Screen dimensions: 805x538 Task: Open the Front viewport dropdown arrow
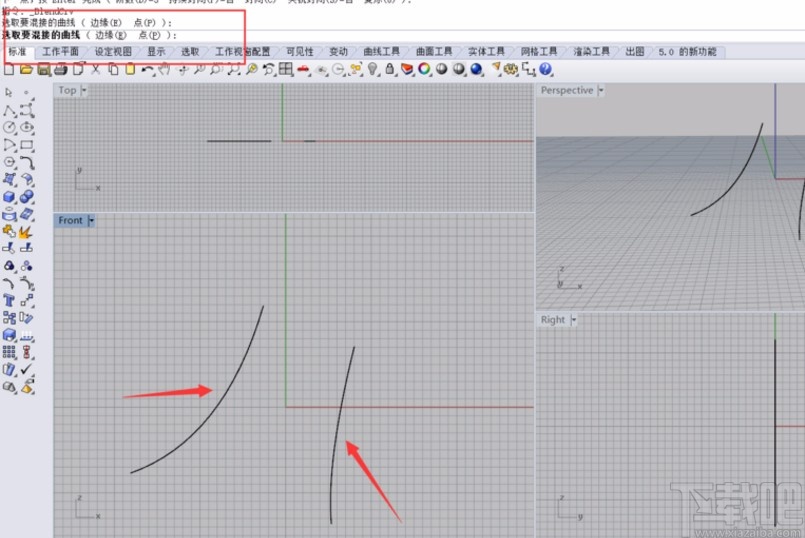91,221
